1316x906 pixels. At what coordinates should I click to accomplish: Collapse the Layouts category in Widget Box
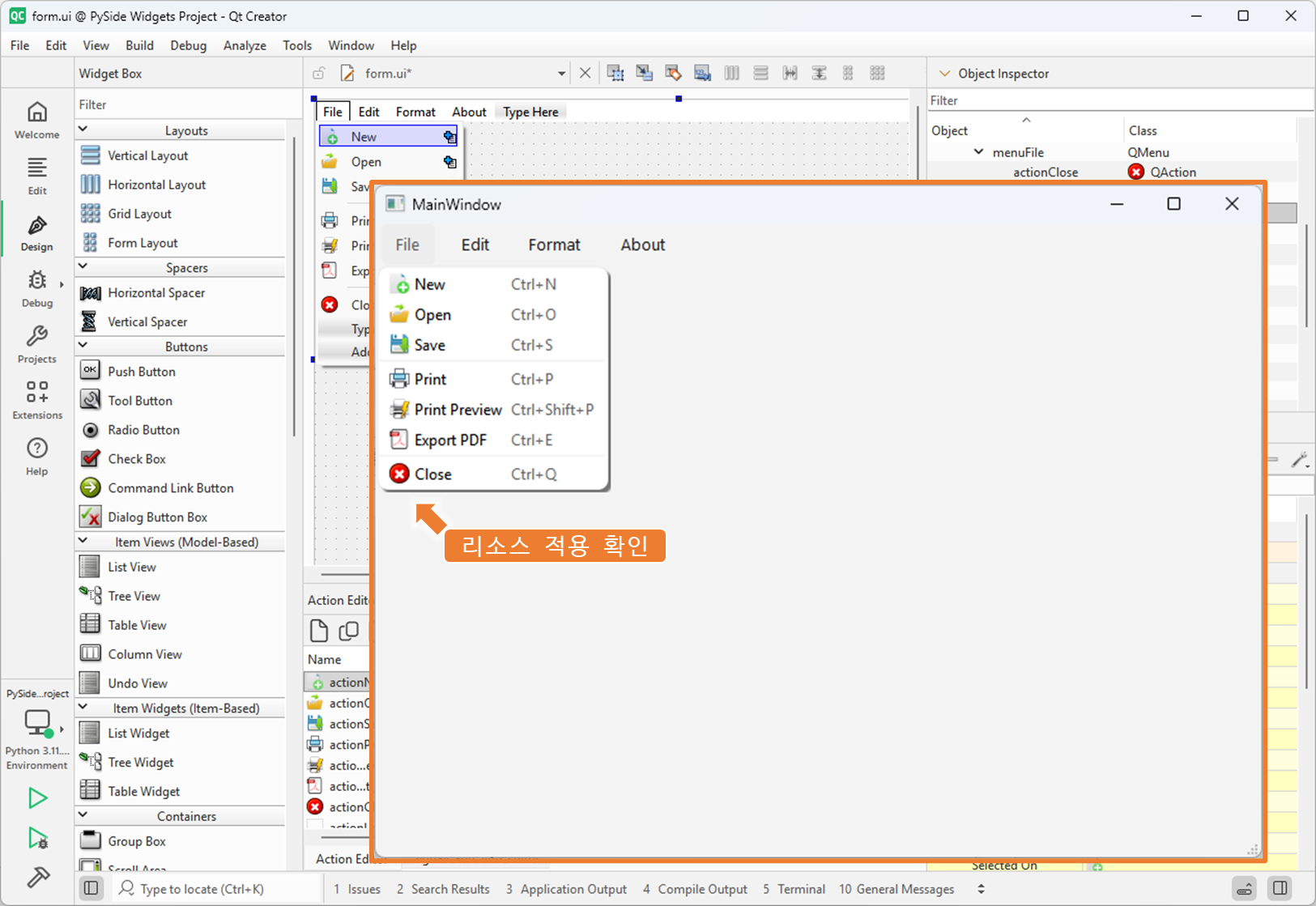click(83, 130)
